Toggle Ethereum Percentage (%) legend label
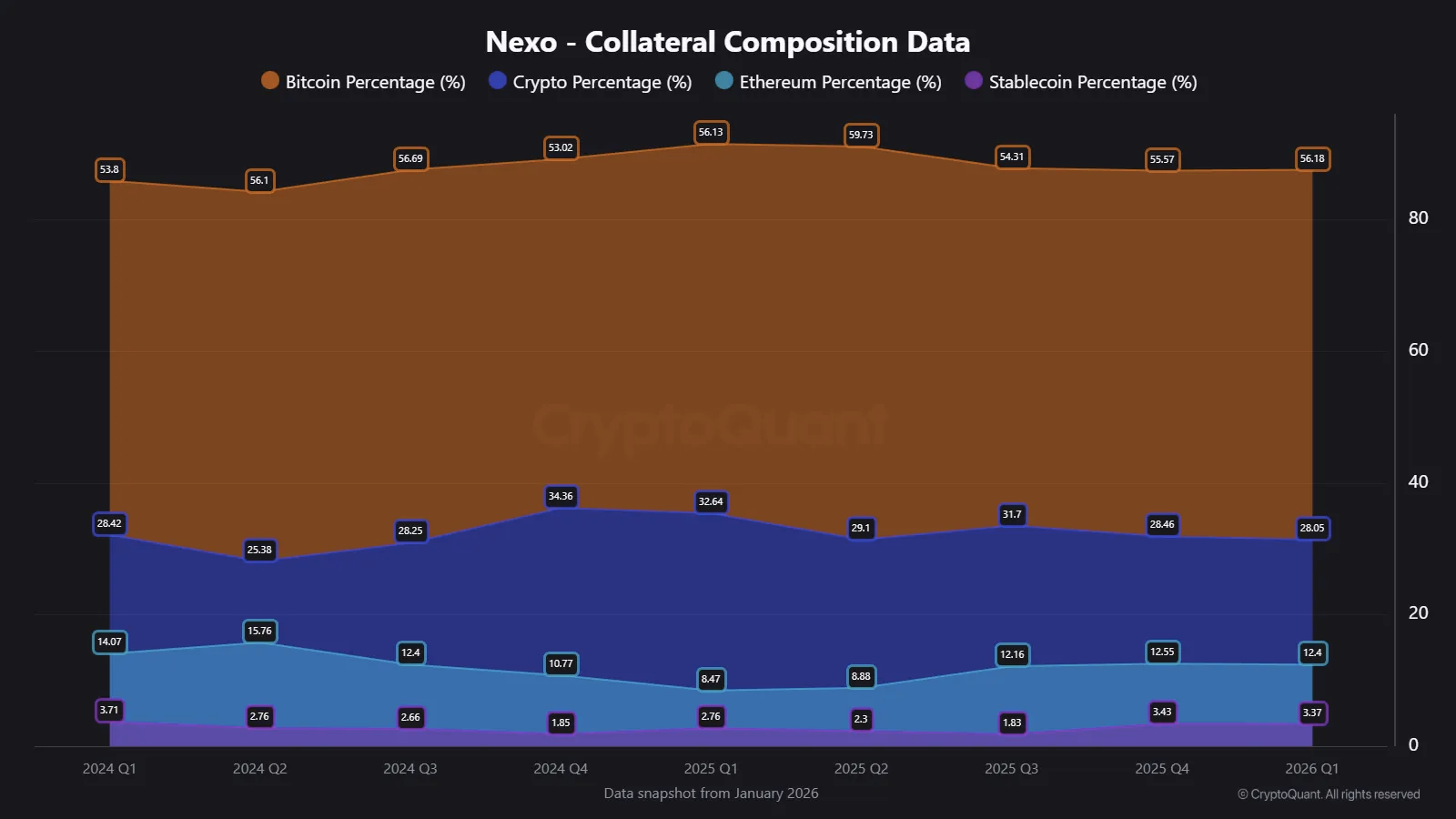Image resolution: width=1456 pixels, height=819 pixels. point(840,82)
